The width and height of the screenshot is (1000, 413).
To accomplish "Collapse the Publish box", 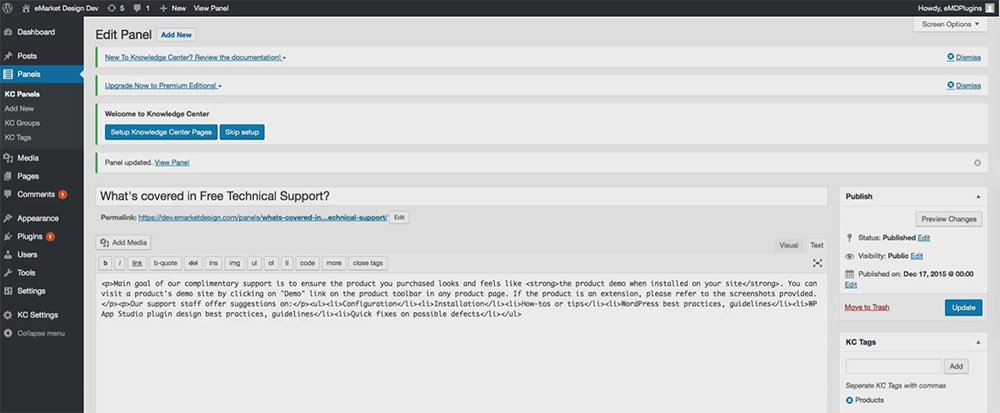I will (x=978, y=197).
